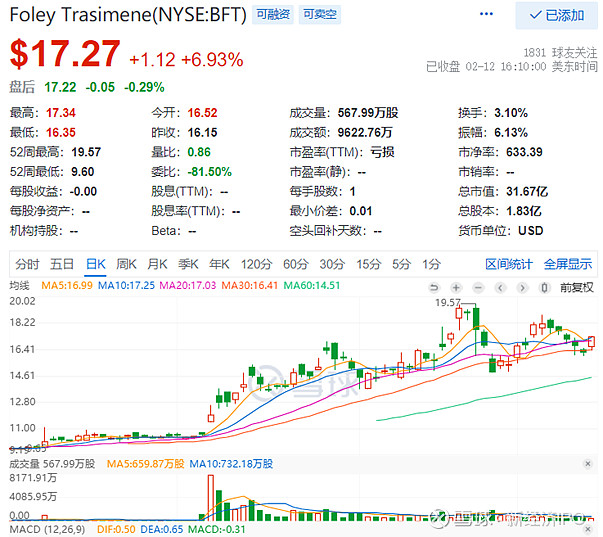Close the volume indicator panel
Screen dimensions: 603x537
point(588,464)
